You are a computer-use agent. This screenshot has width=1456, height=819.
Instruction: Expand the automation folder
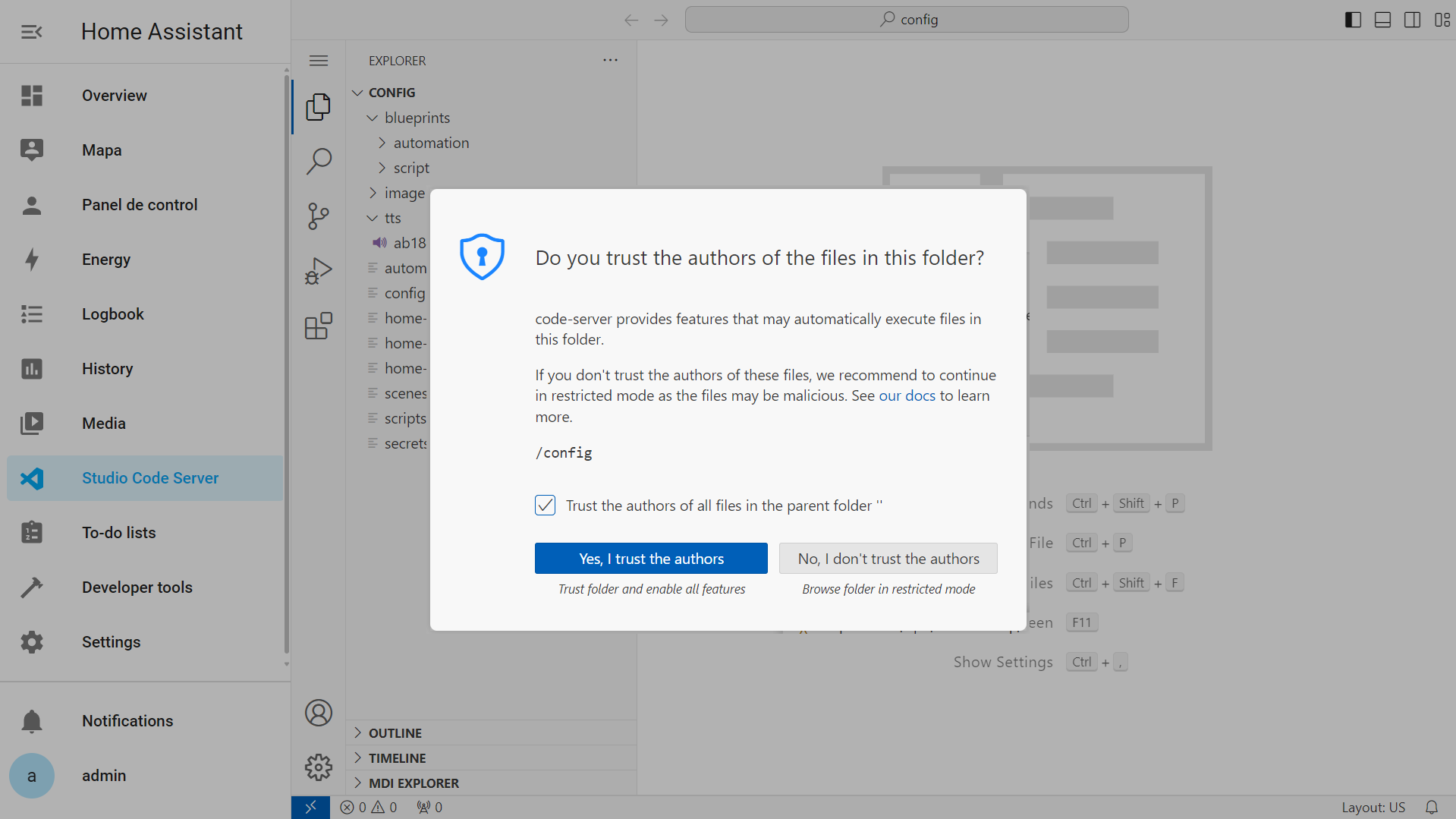[491, 143]
